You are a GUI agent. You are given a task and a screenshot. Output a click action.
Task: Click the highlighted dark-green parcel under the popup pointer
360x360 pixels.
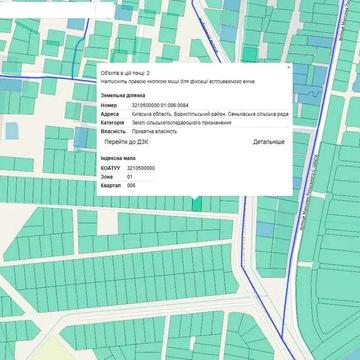pos(197,204)
